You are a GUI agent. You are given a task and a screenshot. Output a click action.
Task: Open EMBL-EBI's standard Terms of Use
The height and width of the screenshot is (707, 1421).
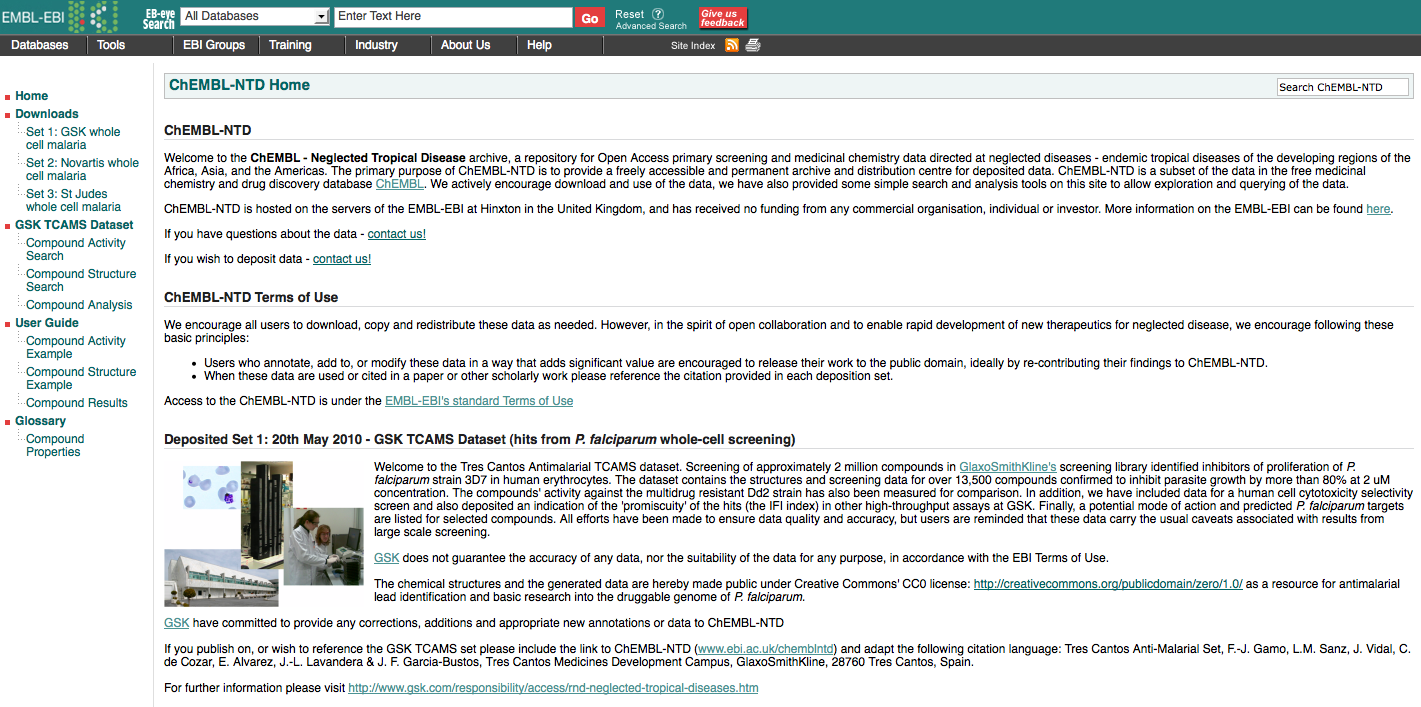[479, 401]
